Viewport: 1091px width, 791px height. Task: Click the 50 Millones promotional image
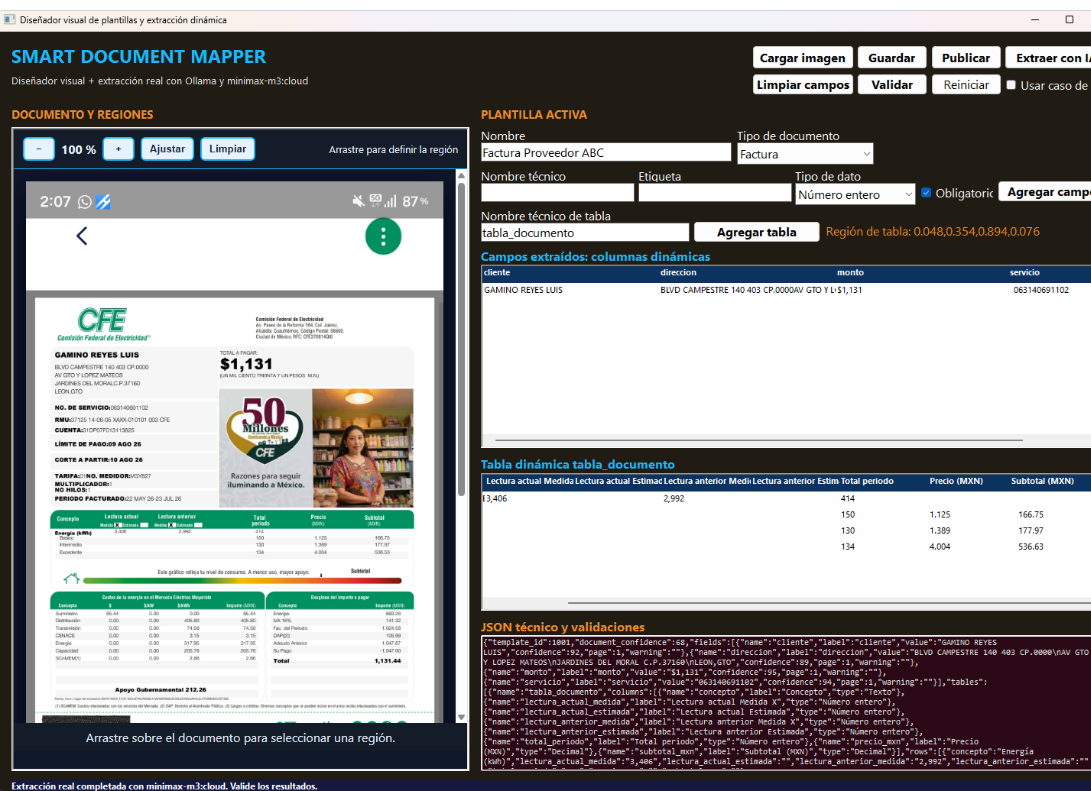click(x=265, y=448)
